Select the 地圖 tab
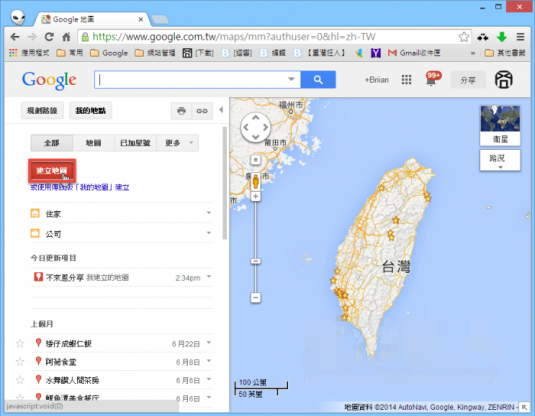 point(93,143)
